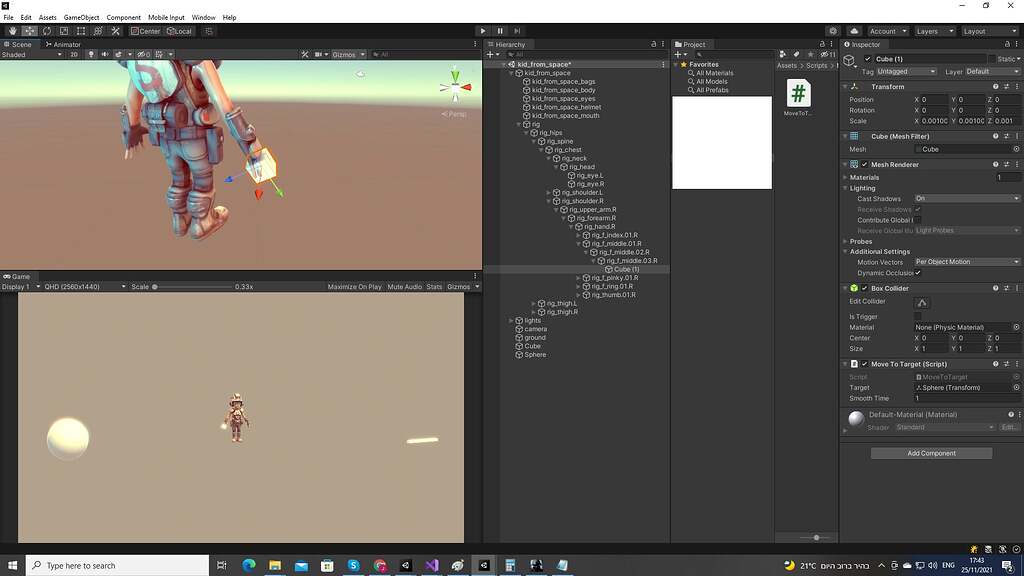
Task: Select the Rotate tool
Action: [46, 31]
